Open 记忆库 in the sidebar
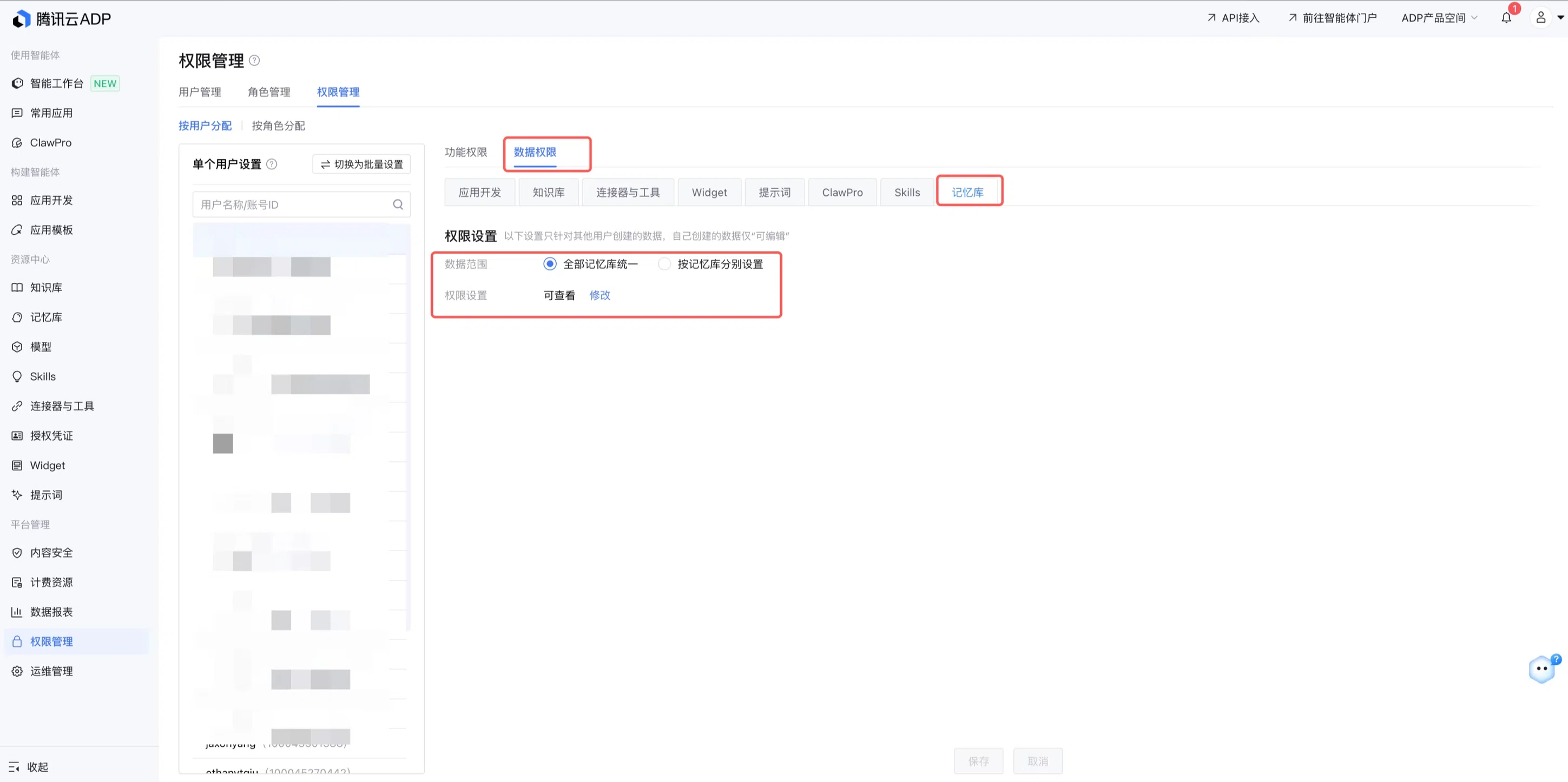 (x=45, y=317)
